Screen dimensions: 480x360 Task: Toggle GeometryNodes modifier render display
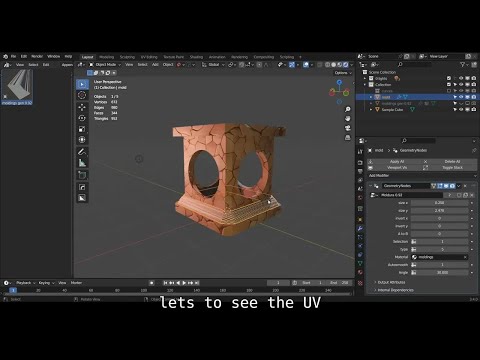point(452,186)
